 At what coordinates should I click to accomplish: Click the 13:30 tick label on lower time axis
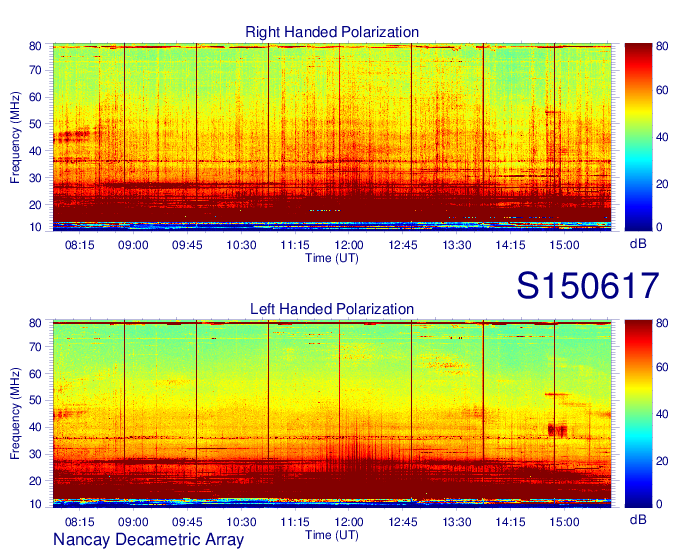coord(457,522)
